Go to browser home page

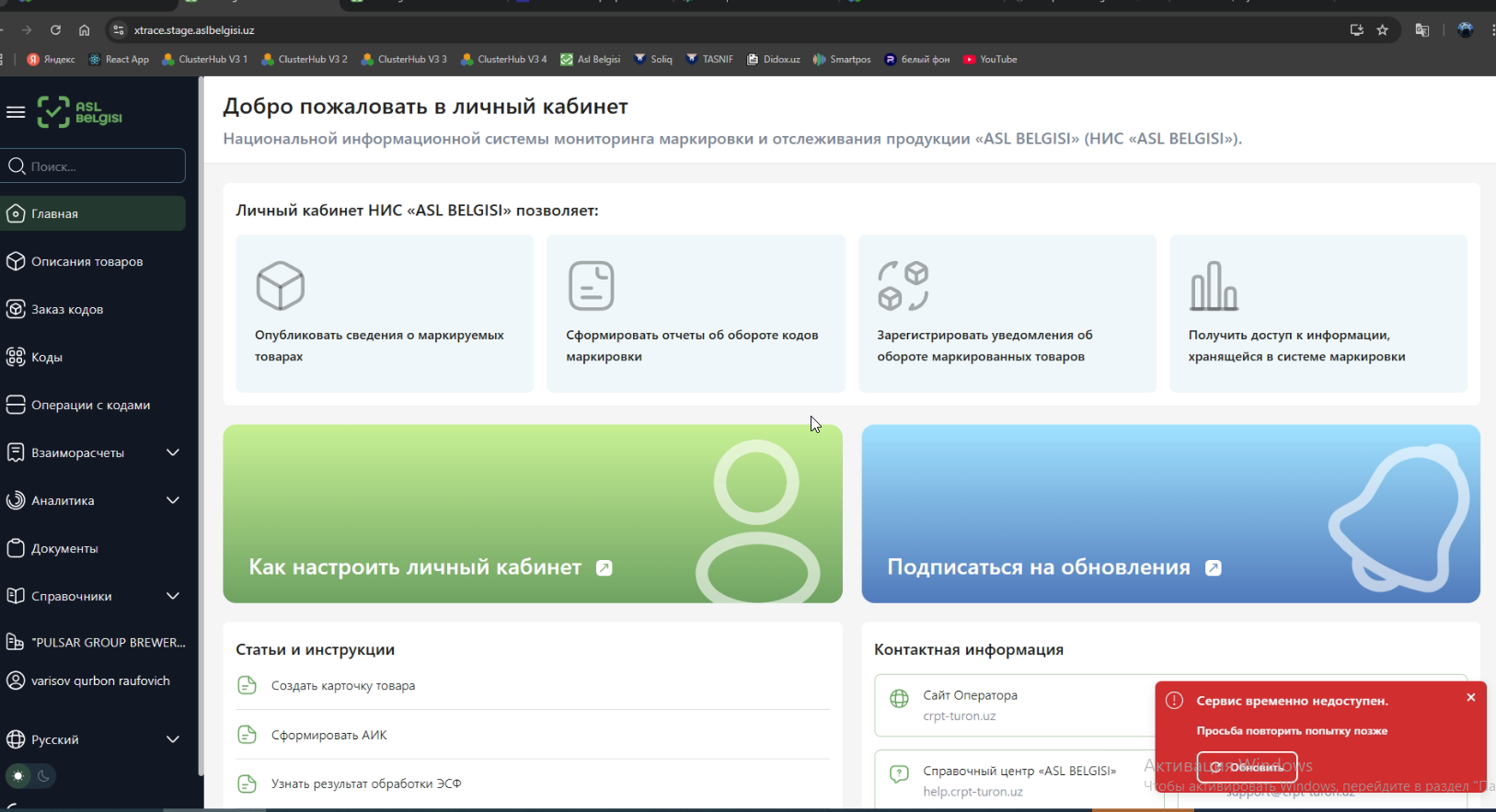84,30
